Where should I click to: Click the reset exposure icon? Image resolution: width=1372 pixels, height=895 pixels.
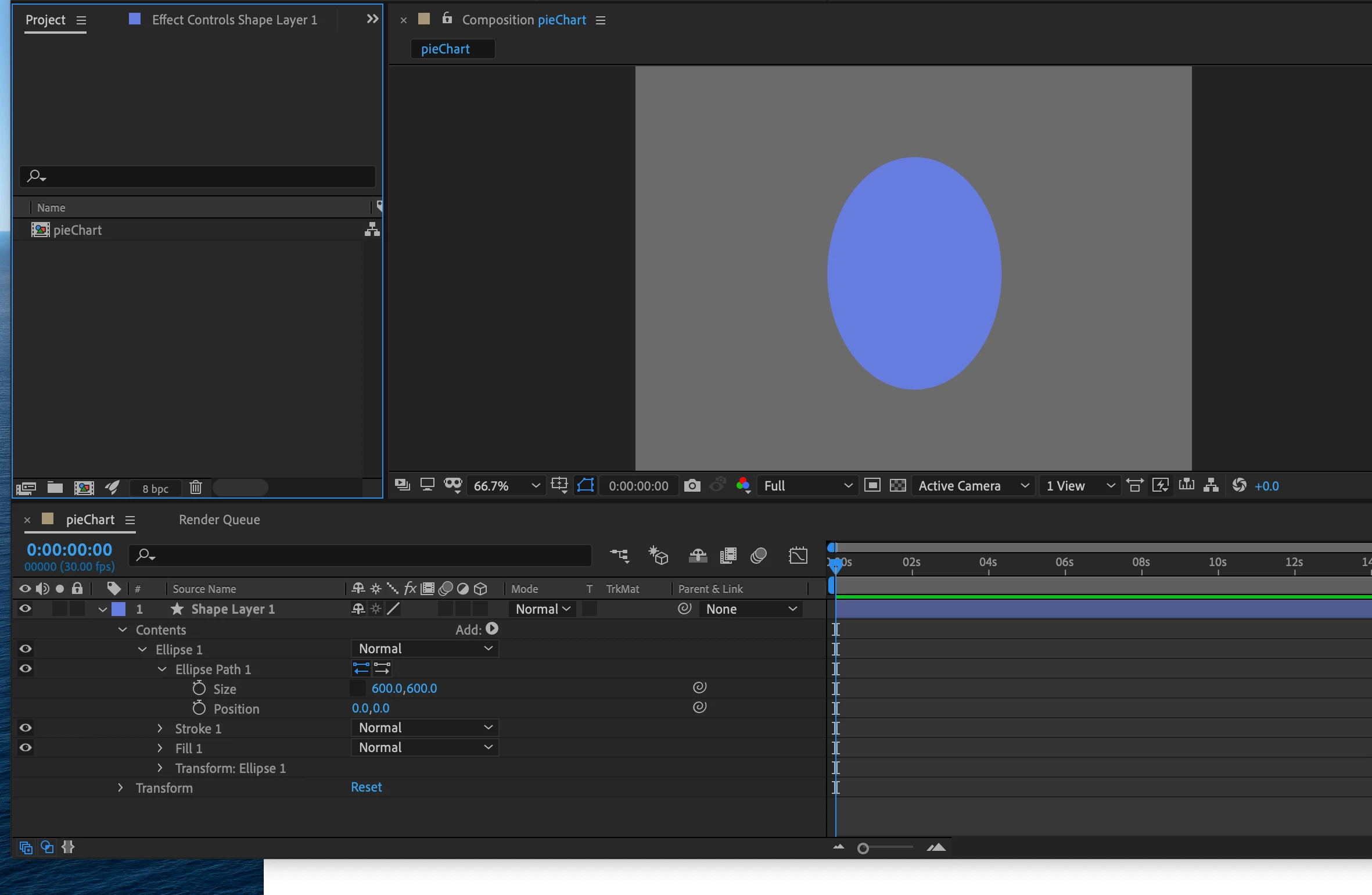coord(1239,485)
